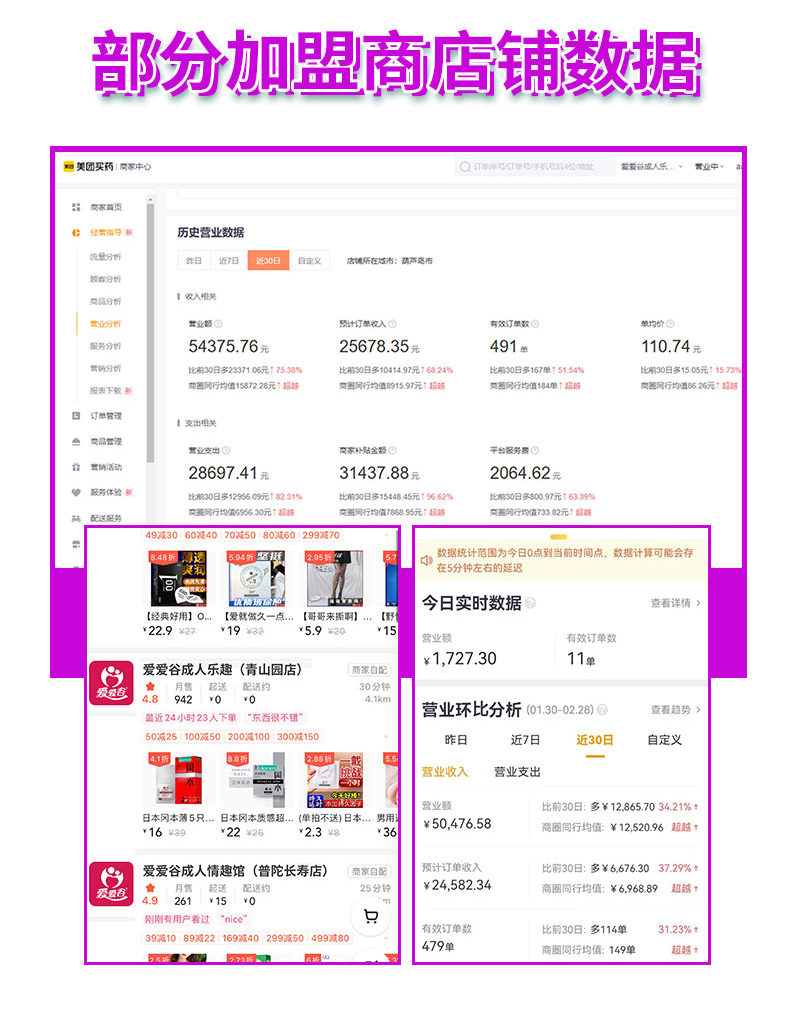Image resolution: width=790 pixels, height=1023 pixels.
Task: Click the 配送服务 sidebar icon
Action: (x=76, y=518)
